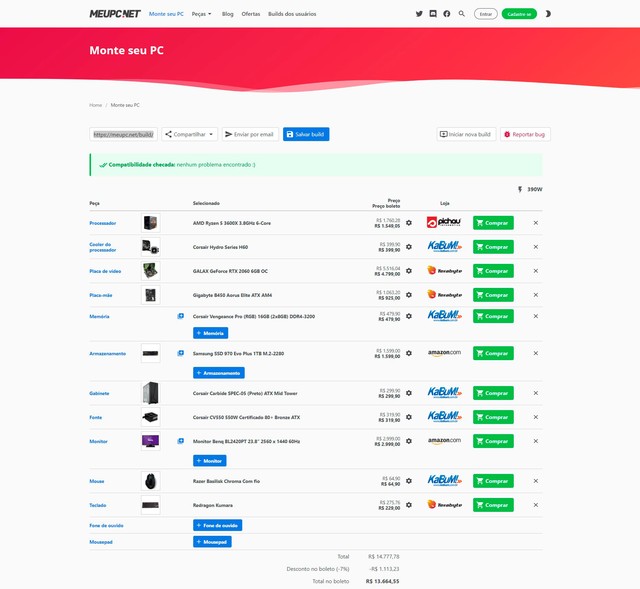Remove the Corsair Vengeance memory item
640x589 pixels.
(536, 316)
